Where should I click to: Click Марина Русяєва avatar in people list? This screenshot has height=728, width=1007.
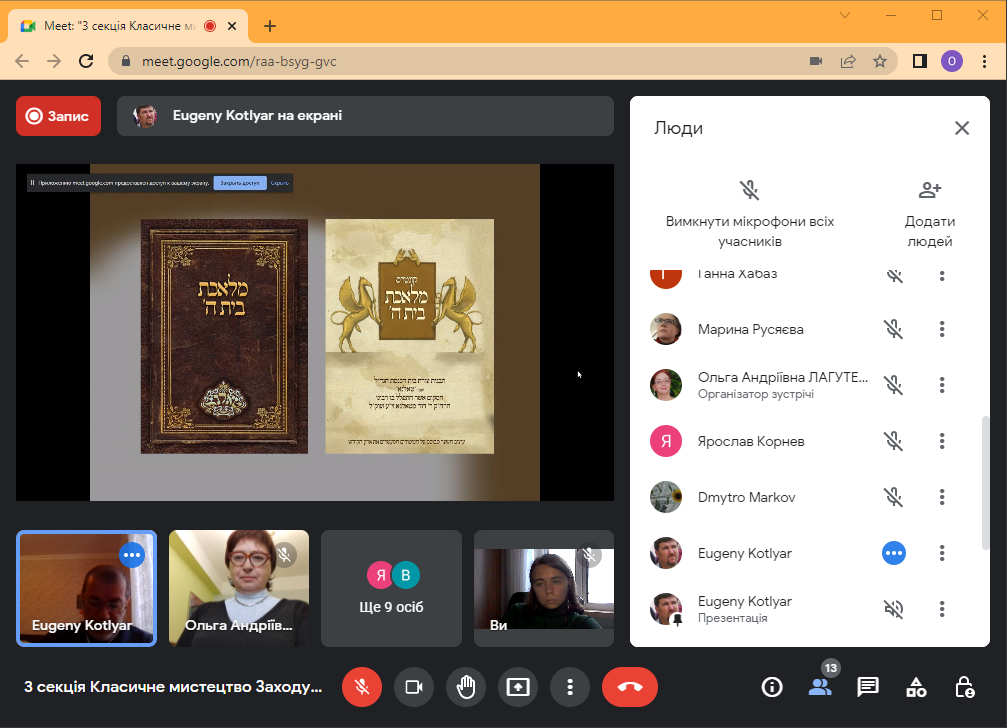pos(665,329)
